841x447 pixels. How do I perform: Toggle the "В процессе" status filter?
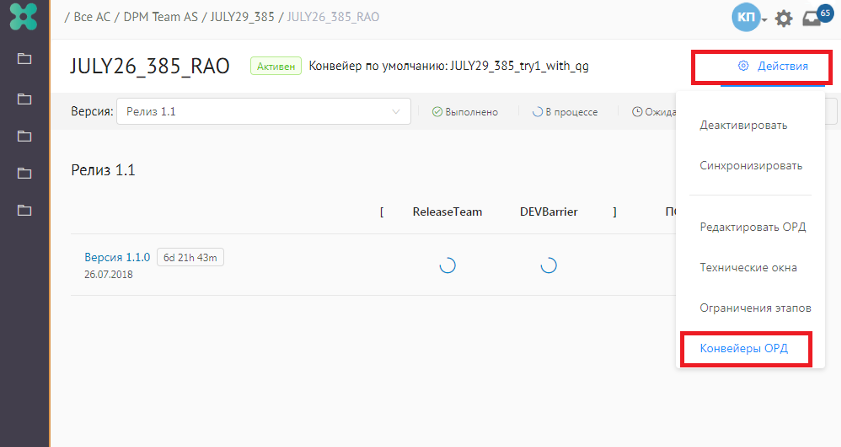pos(565,112)
